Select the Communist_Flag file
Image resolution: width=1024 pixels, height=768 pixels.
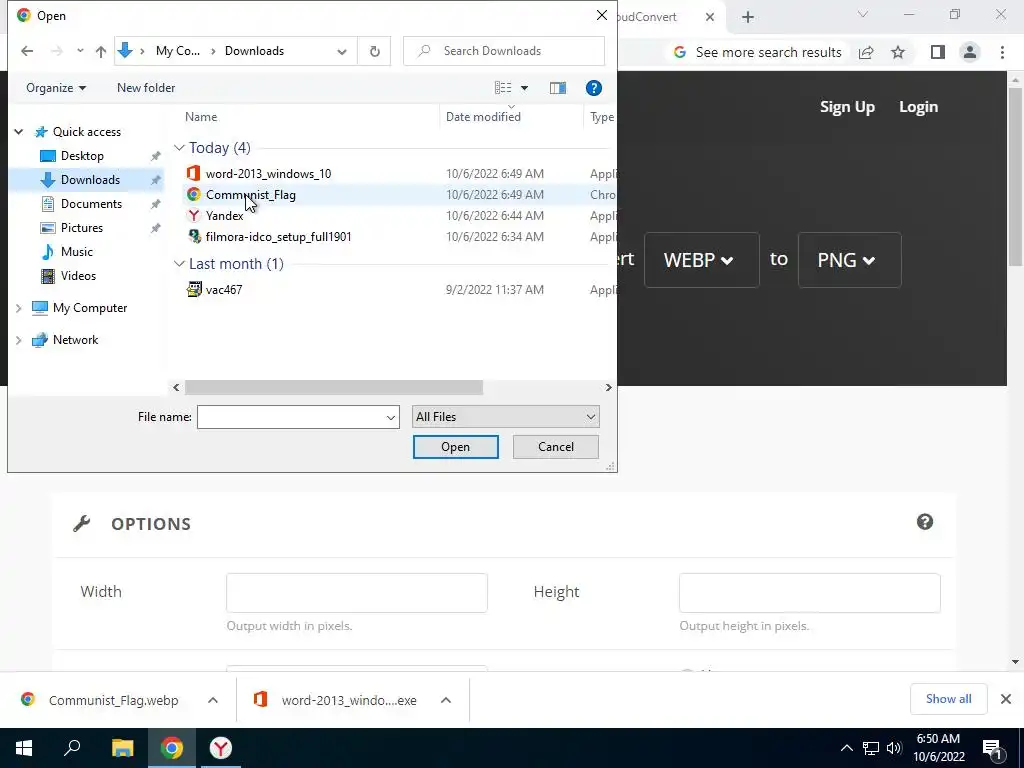tap(251, 195)
